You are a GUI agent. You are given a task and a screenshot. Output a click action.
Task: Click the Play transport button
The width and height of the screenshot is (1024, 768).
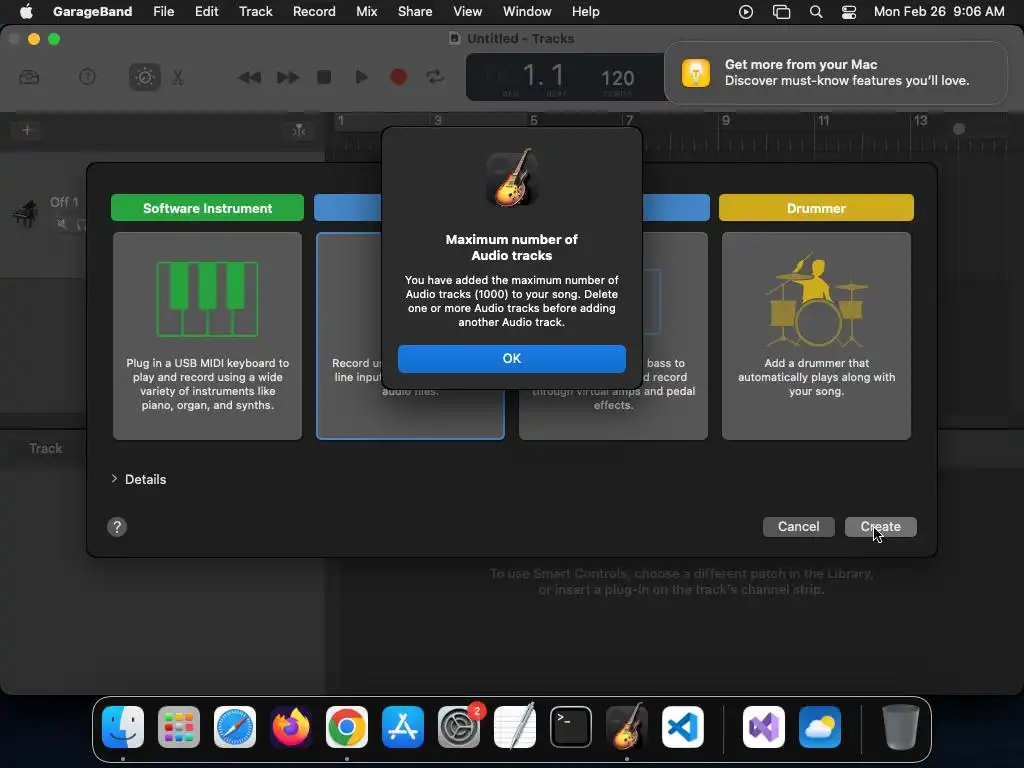361,77
